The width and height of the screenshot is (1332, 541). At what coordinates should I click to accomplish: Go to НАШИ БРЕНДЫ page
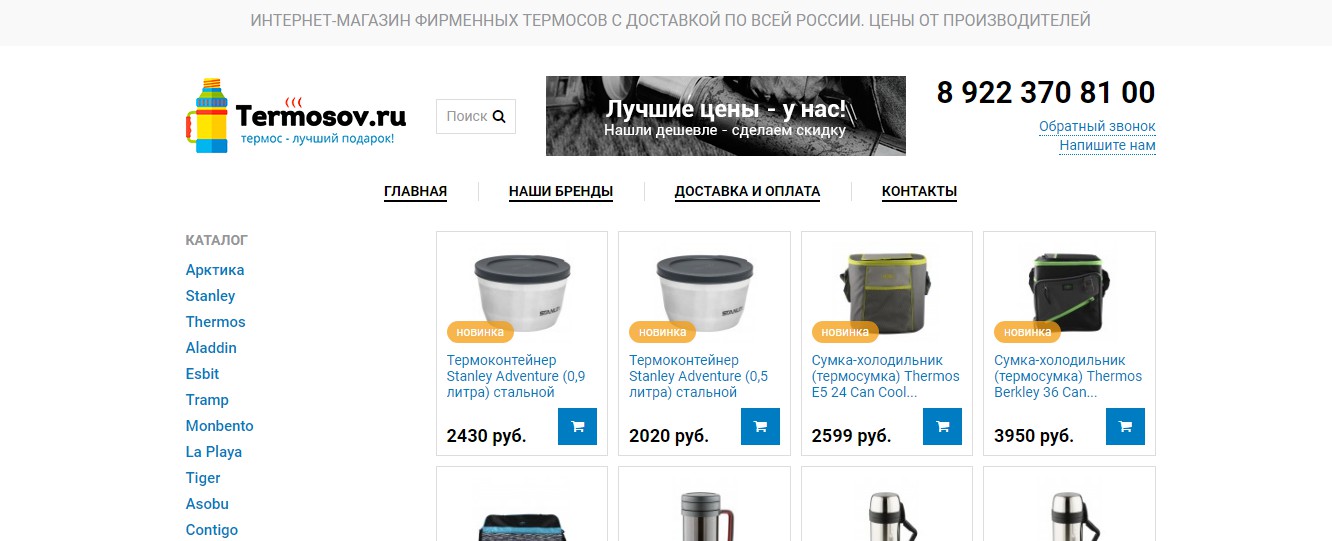click(561, 191)
